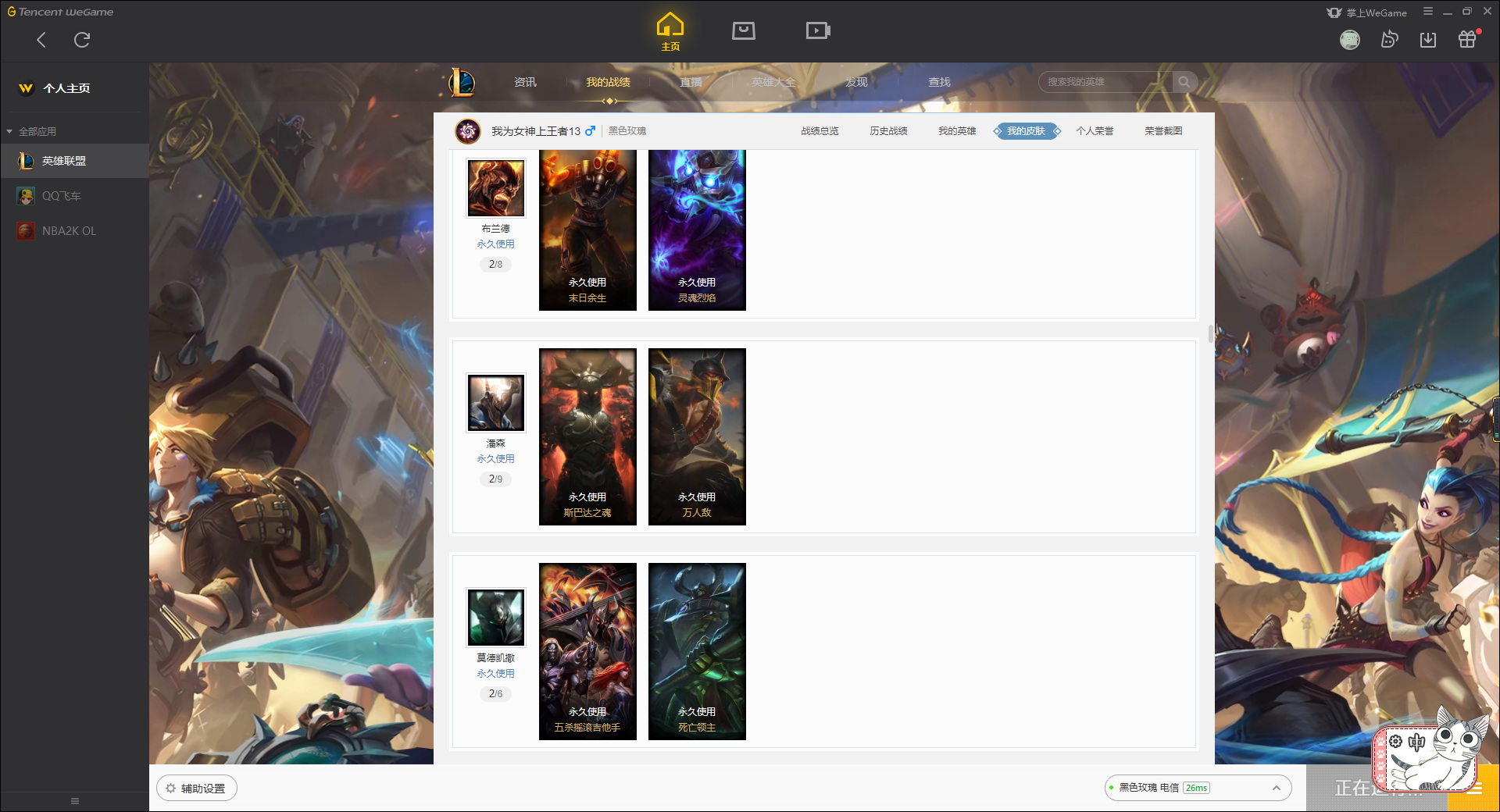The width and height of the screenshot is (1500, 812).
Task: Click the 黑色玫瑰 server label
Action: (x=627, y=131)
